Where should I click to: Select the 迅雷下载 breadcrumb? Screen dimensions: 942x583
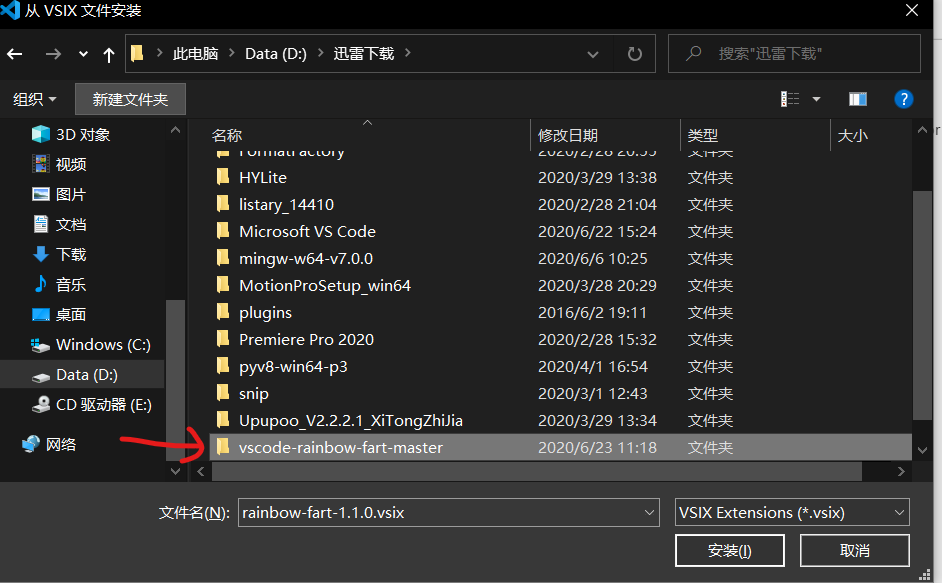(x=364, y=53)
